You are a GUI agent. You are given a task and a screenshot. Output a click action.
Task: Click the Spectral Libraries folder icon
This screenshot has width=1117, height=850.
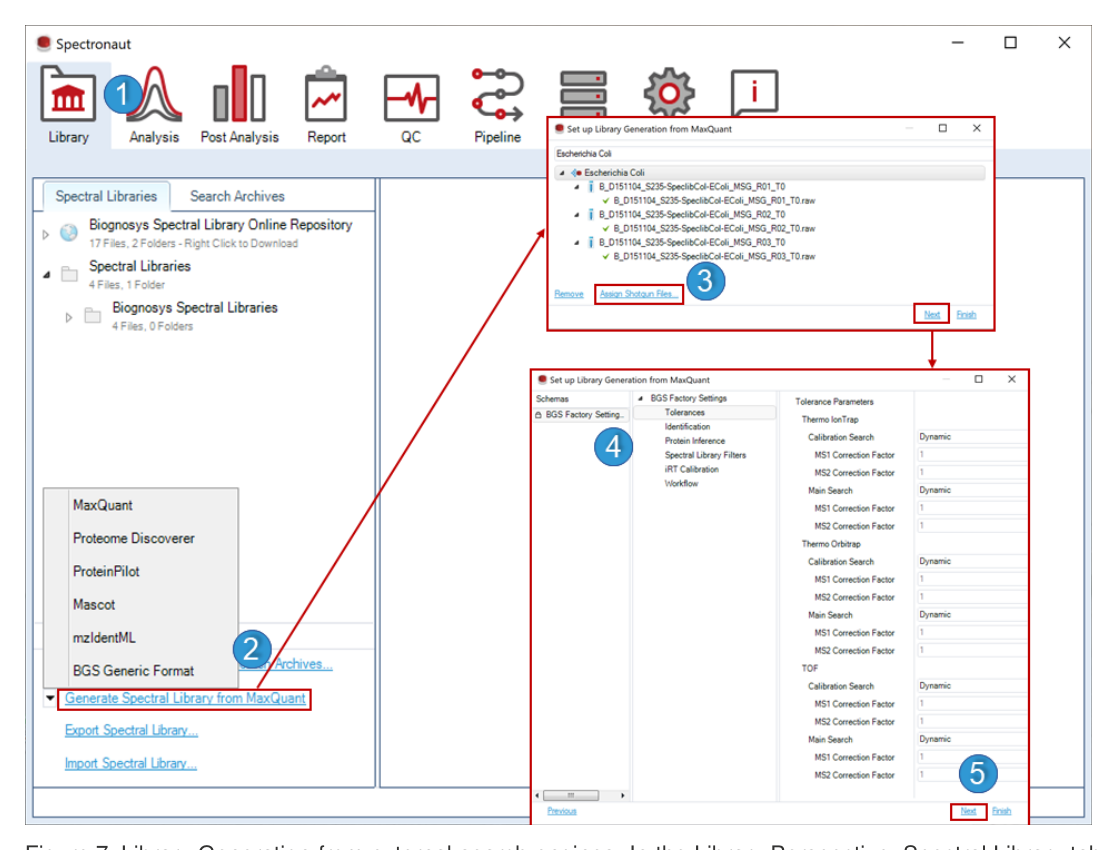point(69,274)
